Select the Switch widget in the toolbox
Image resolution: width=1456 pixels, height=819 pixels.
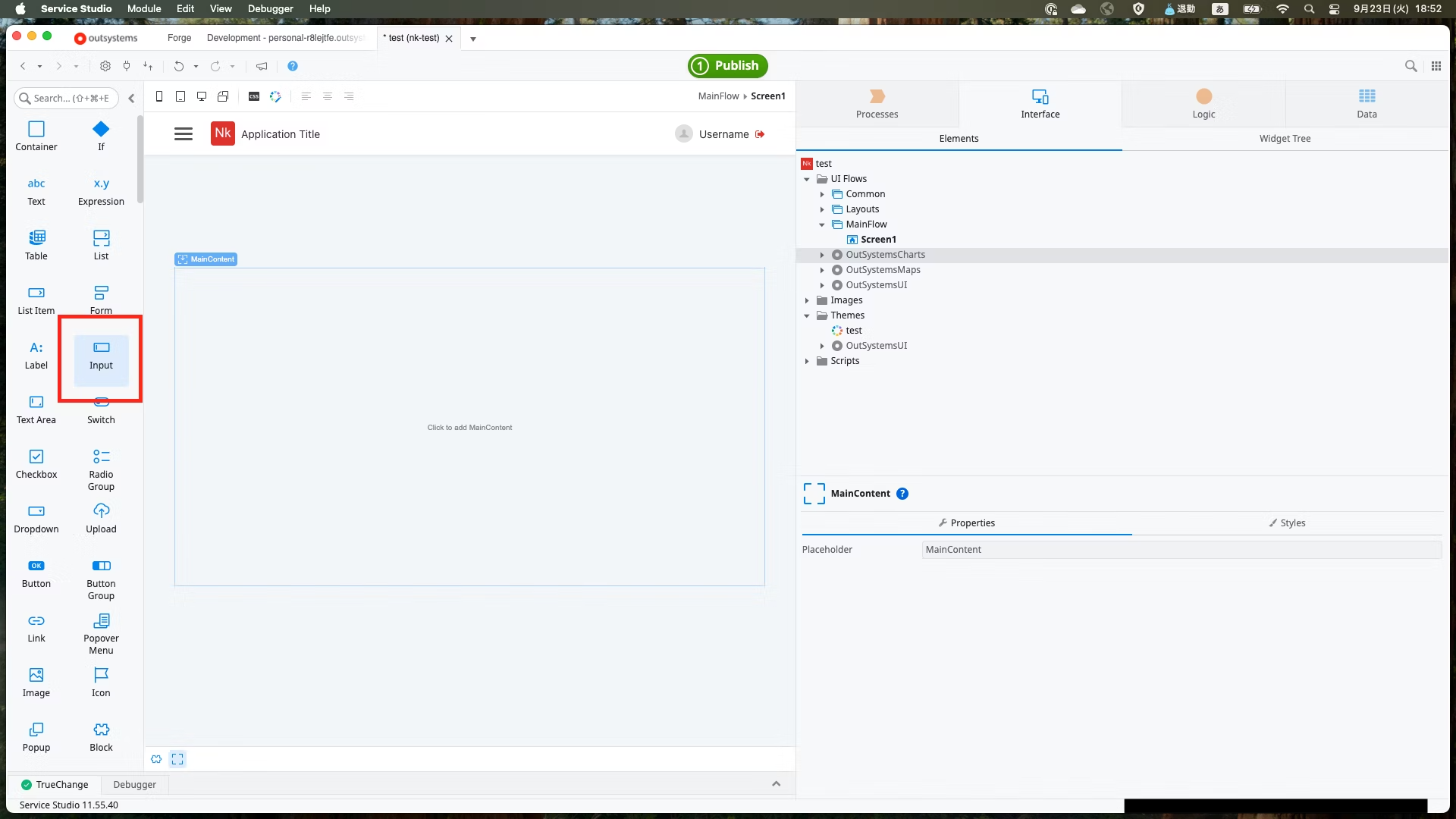pyautogui.click(x=101, y=408)
